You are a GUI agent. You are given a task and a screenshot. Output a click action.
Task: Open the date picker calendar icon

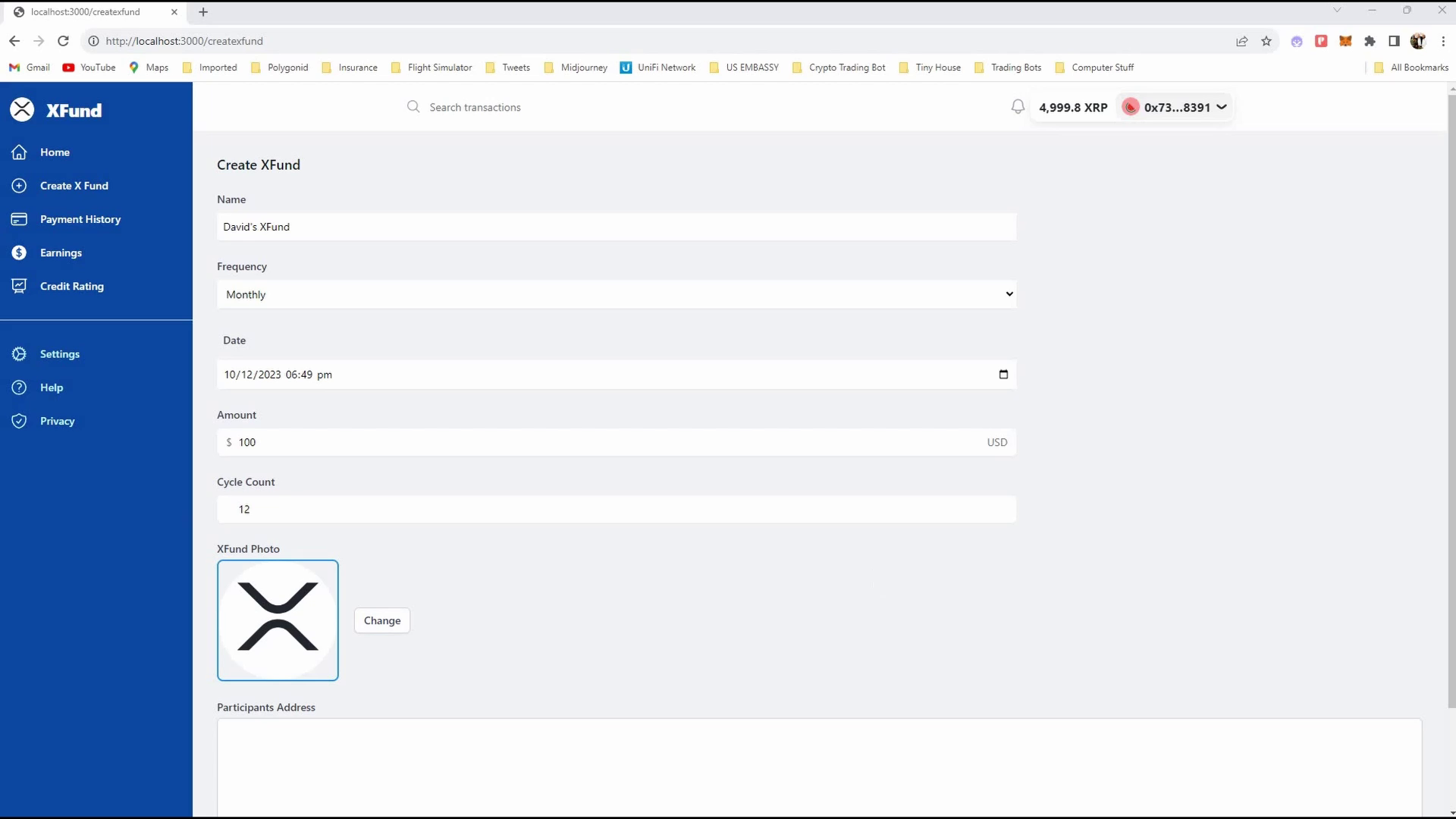[x=1003, y=375]
